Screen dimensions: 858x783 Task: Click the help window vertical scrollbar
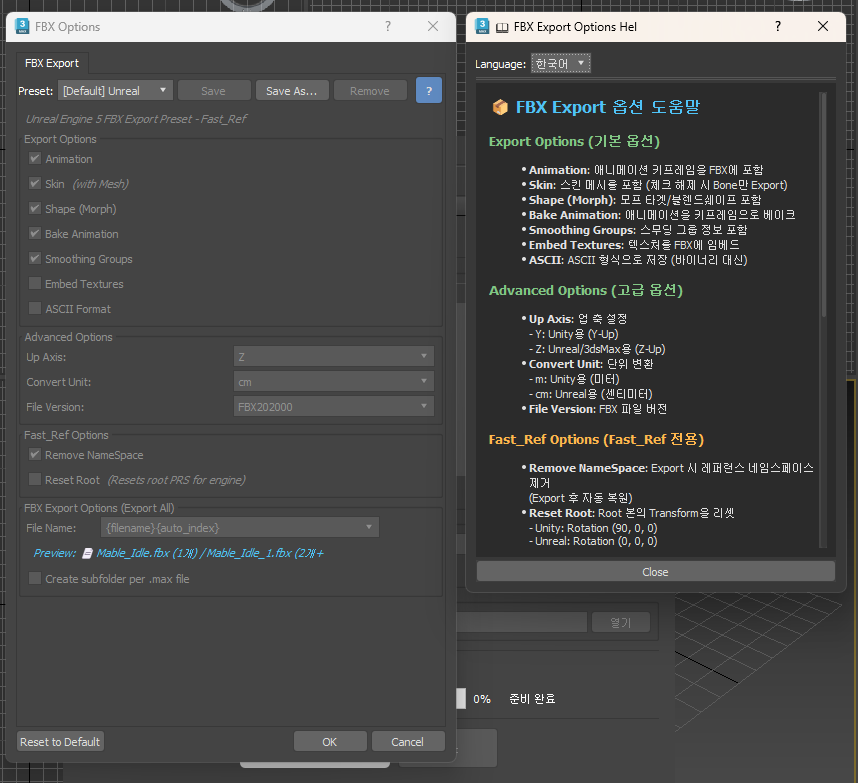point(823,200)
